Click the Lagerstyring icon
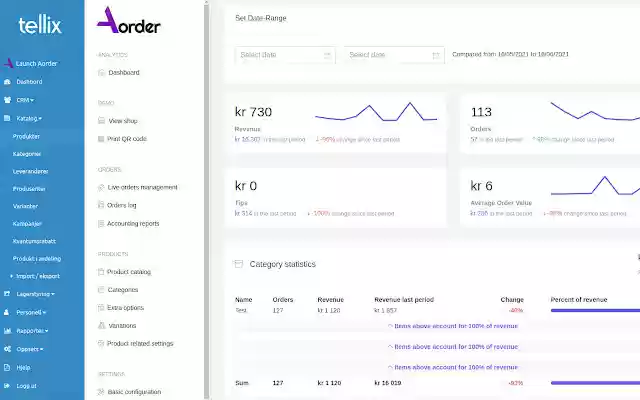 pos(7,294)
